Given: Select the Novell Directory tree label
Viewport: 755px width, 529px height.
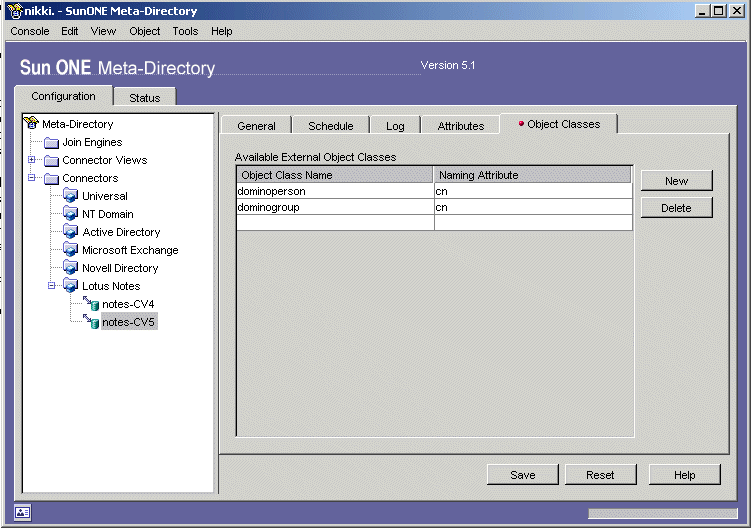Looking at the screenshot, I should pyautogui.click(x=120, y=268).
